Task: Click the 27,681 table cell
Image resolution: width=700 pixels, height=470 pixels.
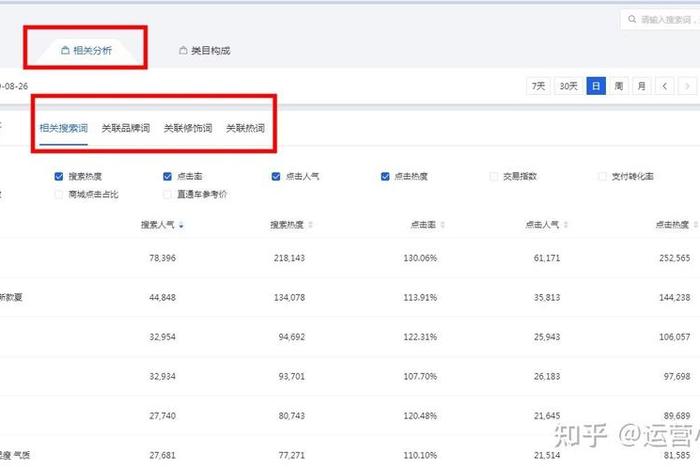Action: tap(162, 455)
